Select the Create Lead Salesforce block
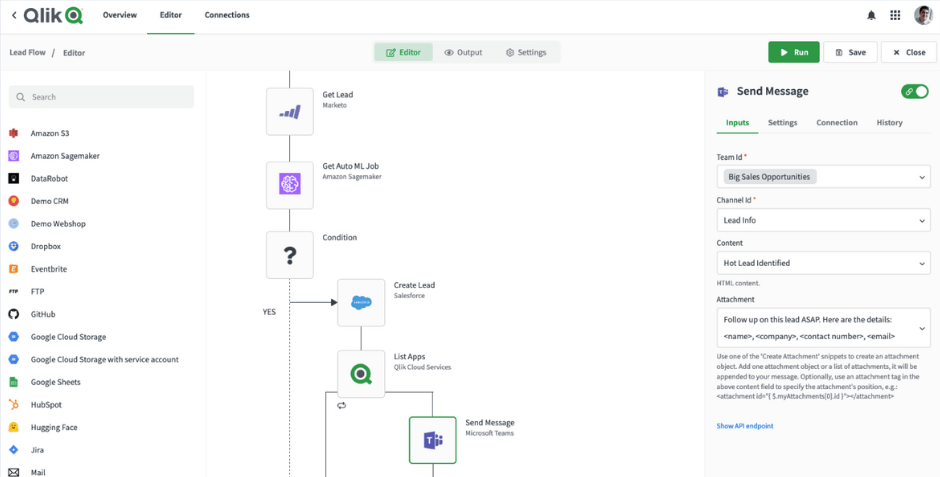940x477 pixels. click(x=361, y=303)
